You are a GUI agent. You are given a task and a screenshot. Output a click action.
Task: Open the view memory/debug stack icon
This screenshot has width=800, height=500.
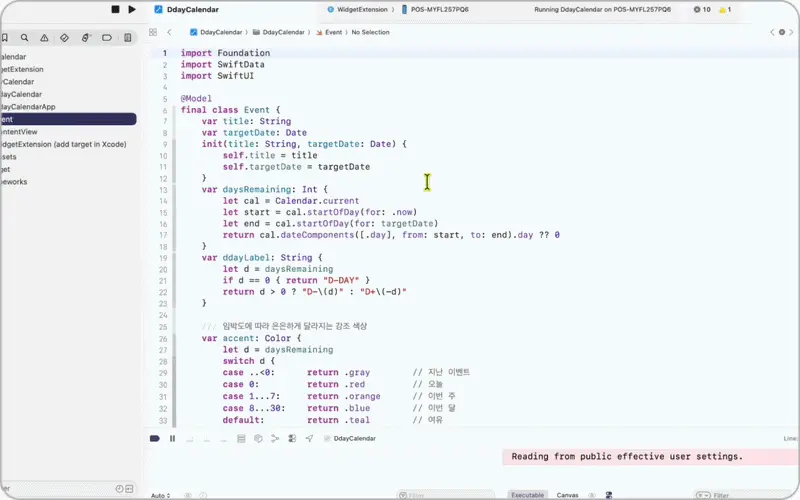pos(241,438)
